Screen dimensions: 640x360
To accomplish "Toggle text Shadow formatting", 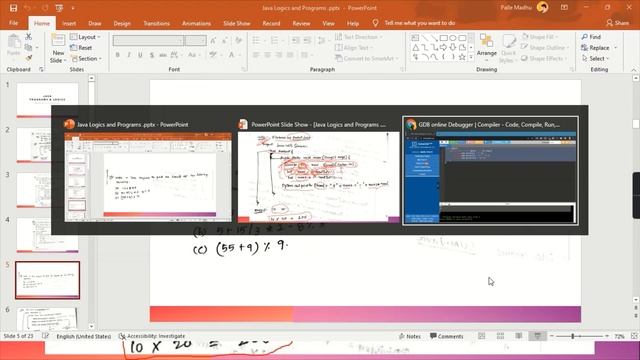I will [152, 54].
